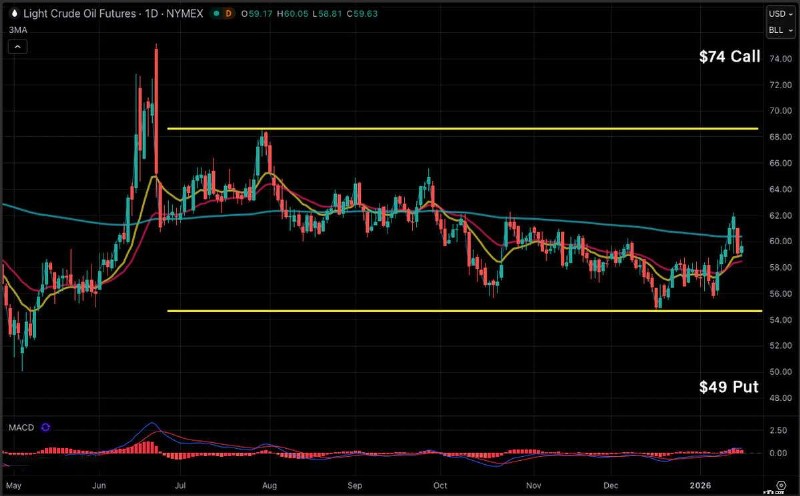Click the 74.00 price axis label
The width and height of the screenshot is (800, 496).
click(781, 59)
